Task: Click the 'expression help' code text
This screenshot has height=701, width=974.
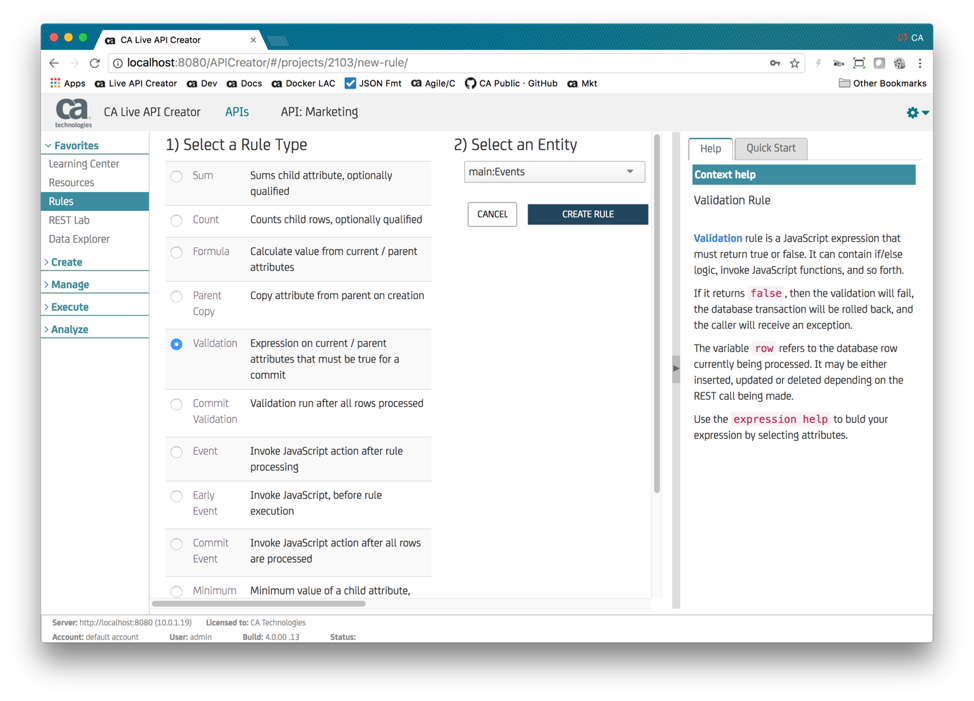Action: (780, 420)
